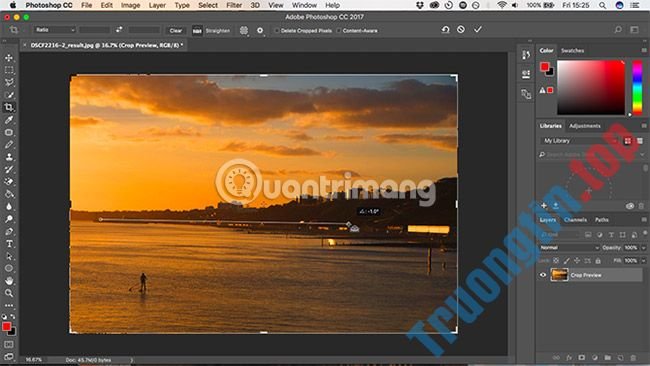Open Libraries panel options menu
Viewport: 650px width, 366px height.
tap(644, 126)
